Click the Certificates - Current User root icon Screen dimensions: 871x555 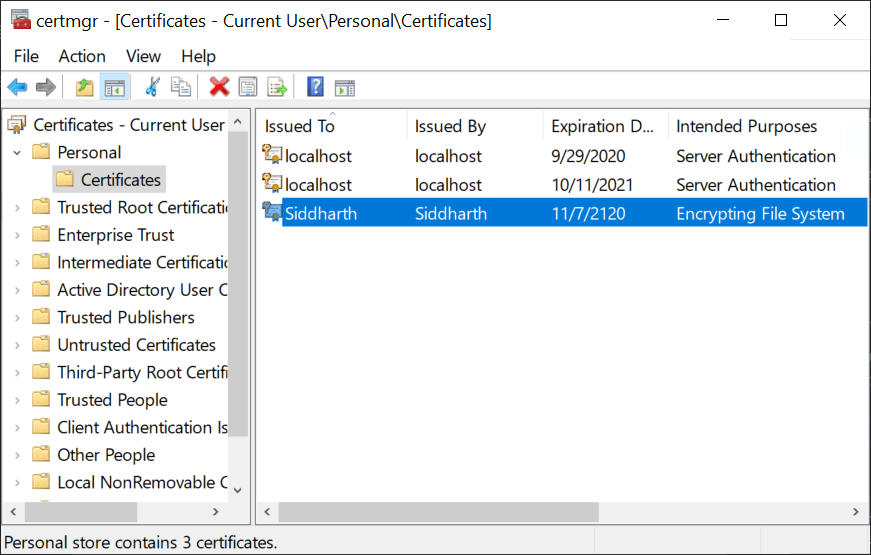(x=17, y=125)
